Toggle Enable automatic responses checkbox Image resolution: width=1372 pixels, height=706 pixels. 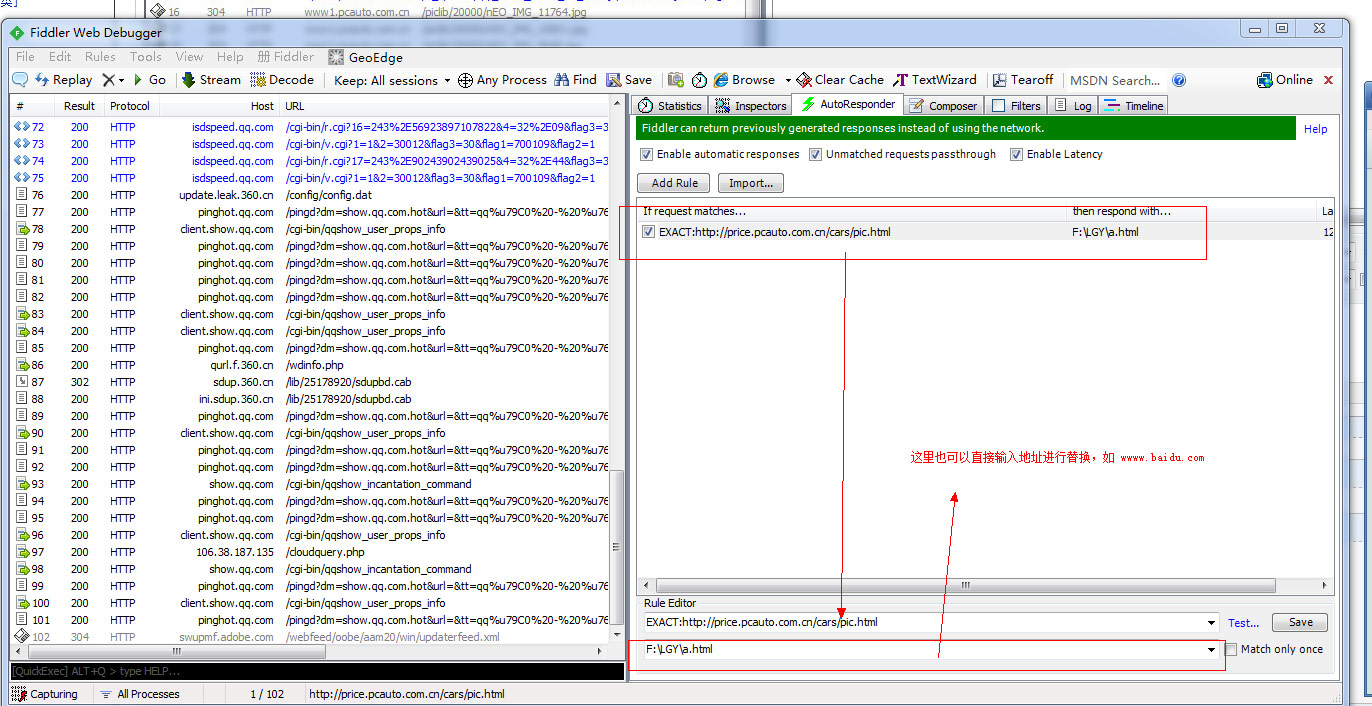646,154
